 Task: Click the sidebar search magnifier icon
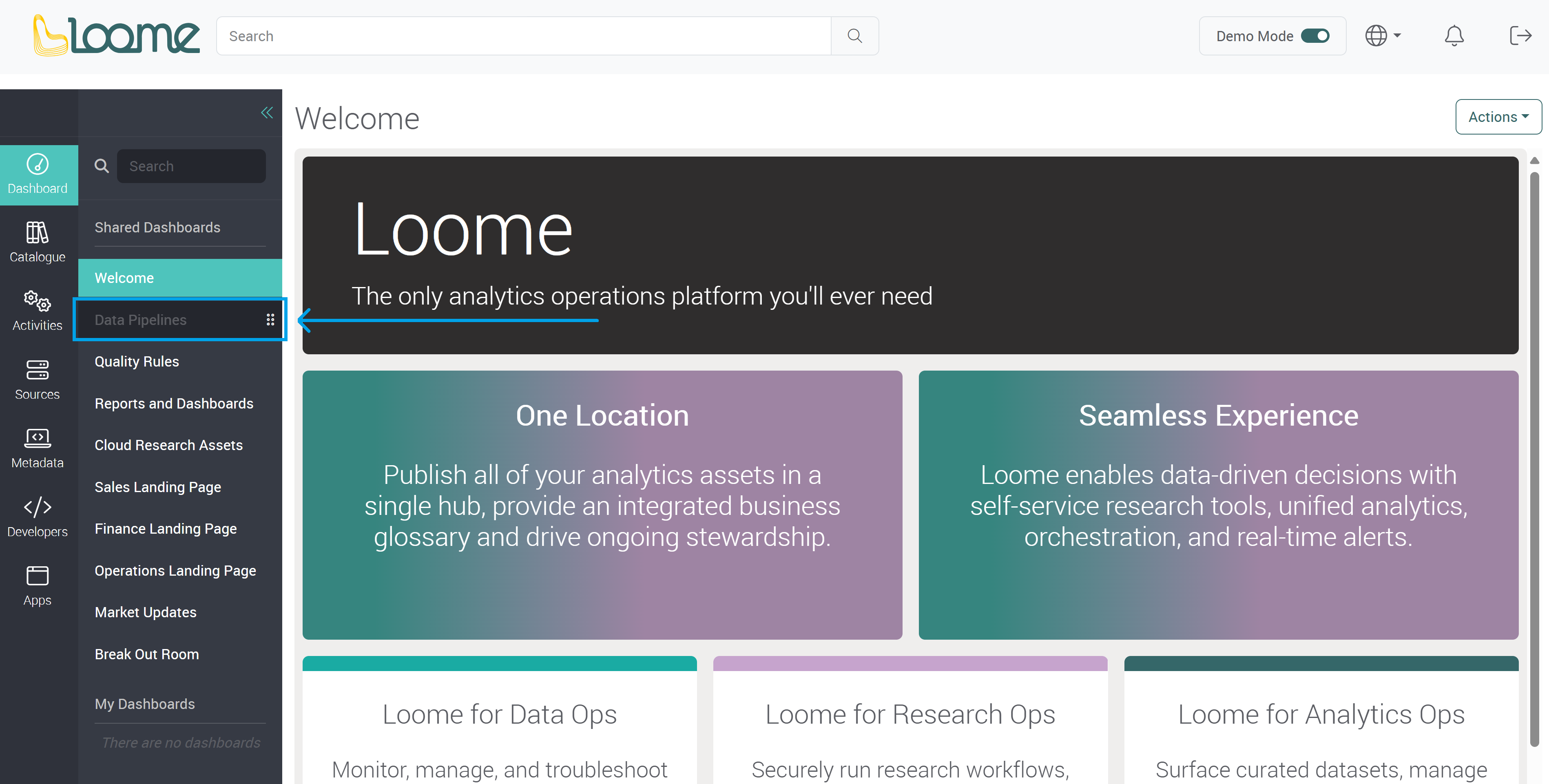[102, 166]
